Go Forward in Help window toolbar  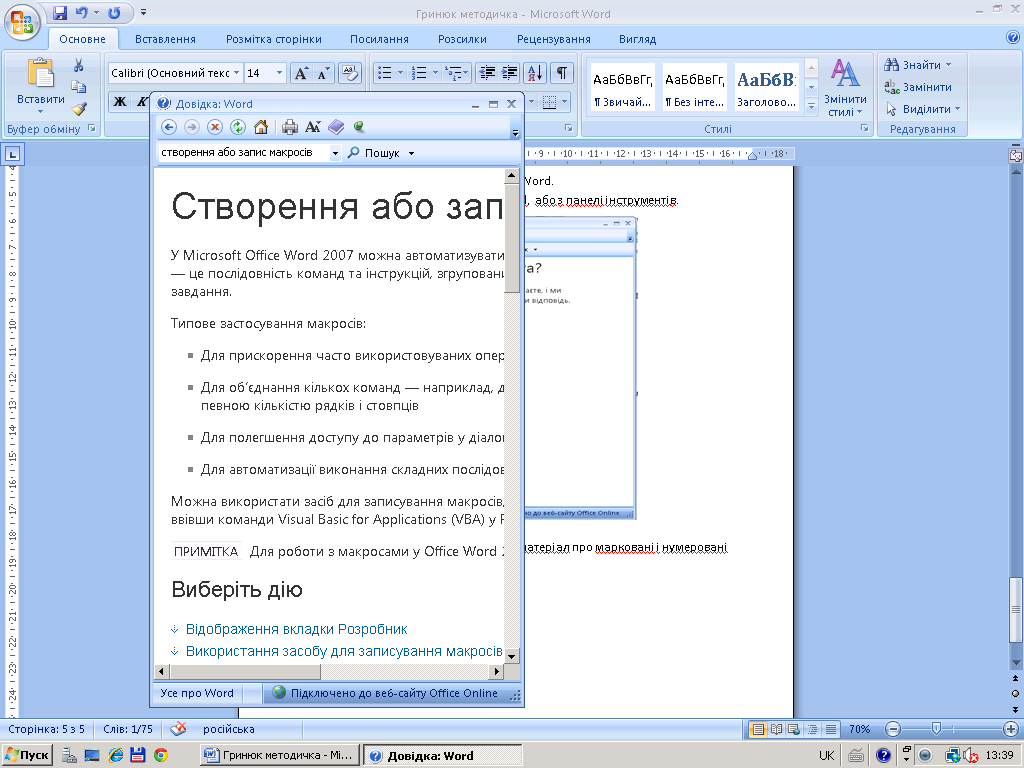(x=192, y=127)
